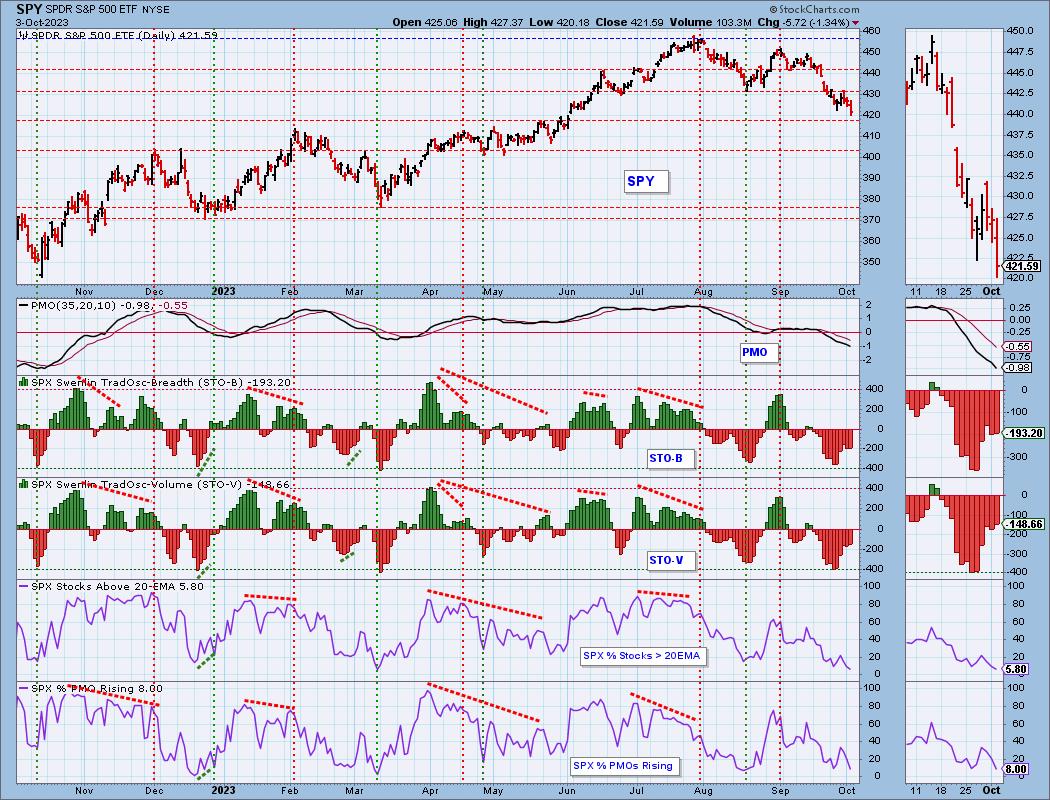Click the date '3-Oct-2023'
The image size is (1050, 800).
pos(41,22)
